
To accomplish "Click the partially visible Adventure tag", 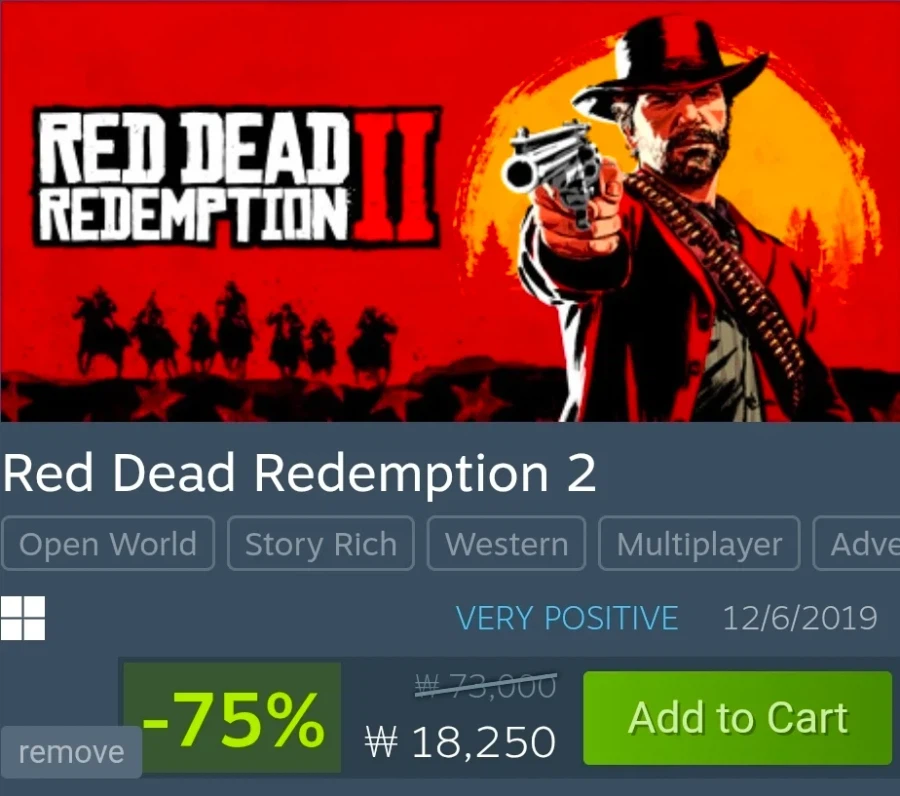I will [857, 543].
